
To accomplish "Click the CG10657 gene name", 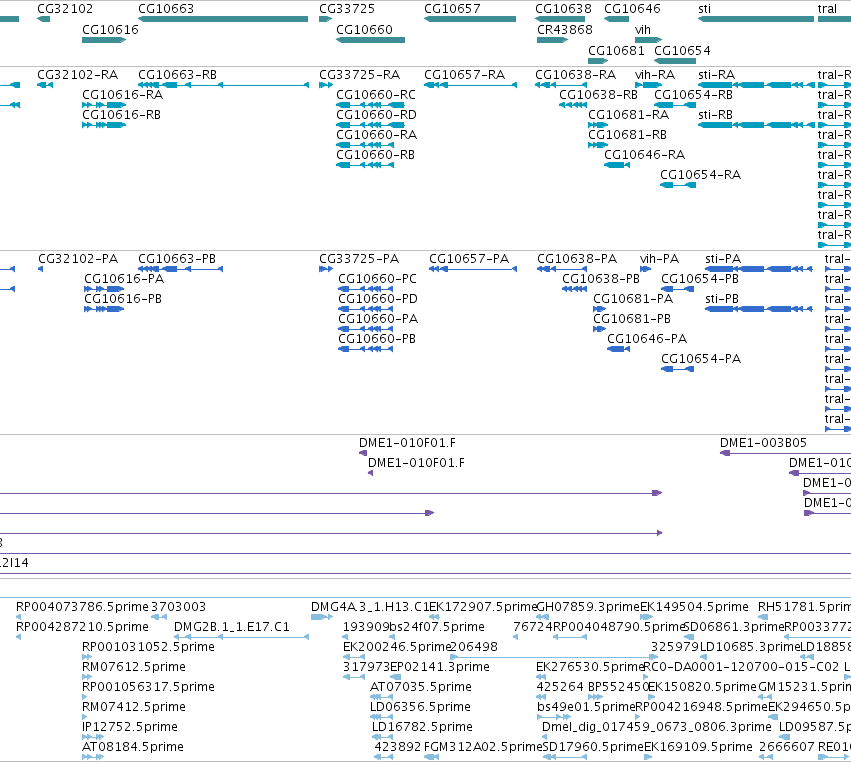I will [x=452, y=9].
